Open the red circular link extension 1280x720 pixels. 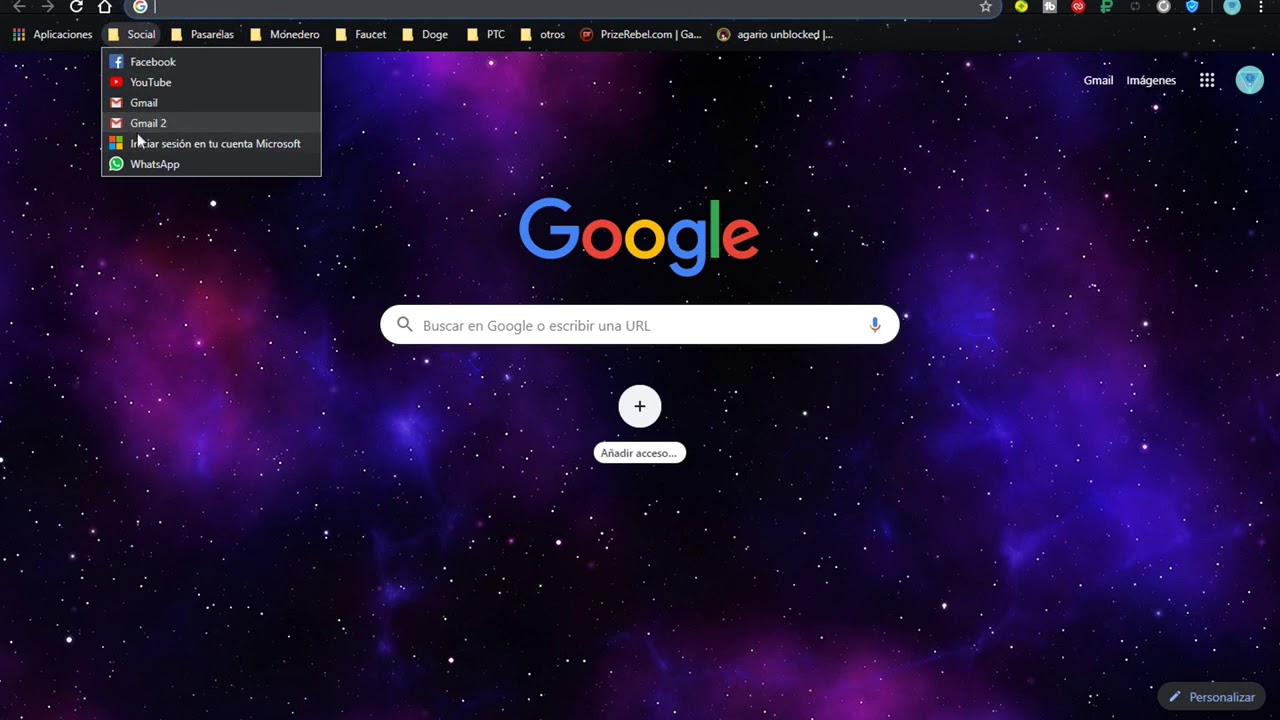(1078, 6)
